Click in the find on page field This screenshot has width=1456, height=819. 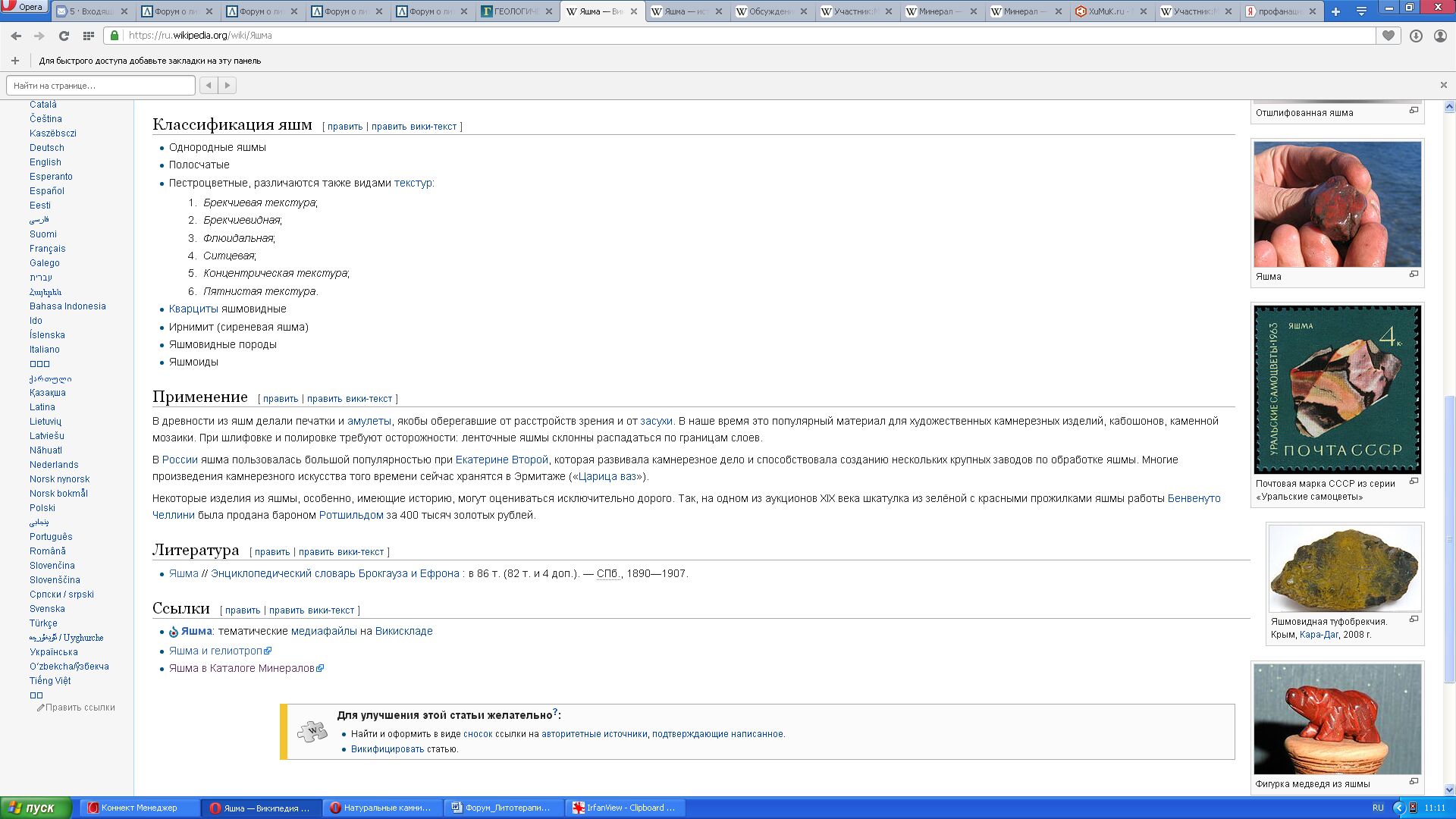[x=100, y=86]
